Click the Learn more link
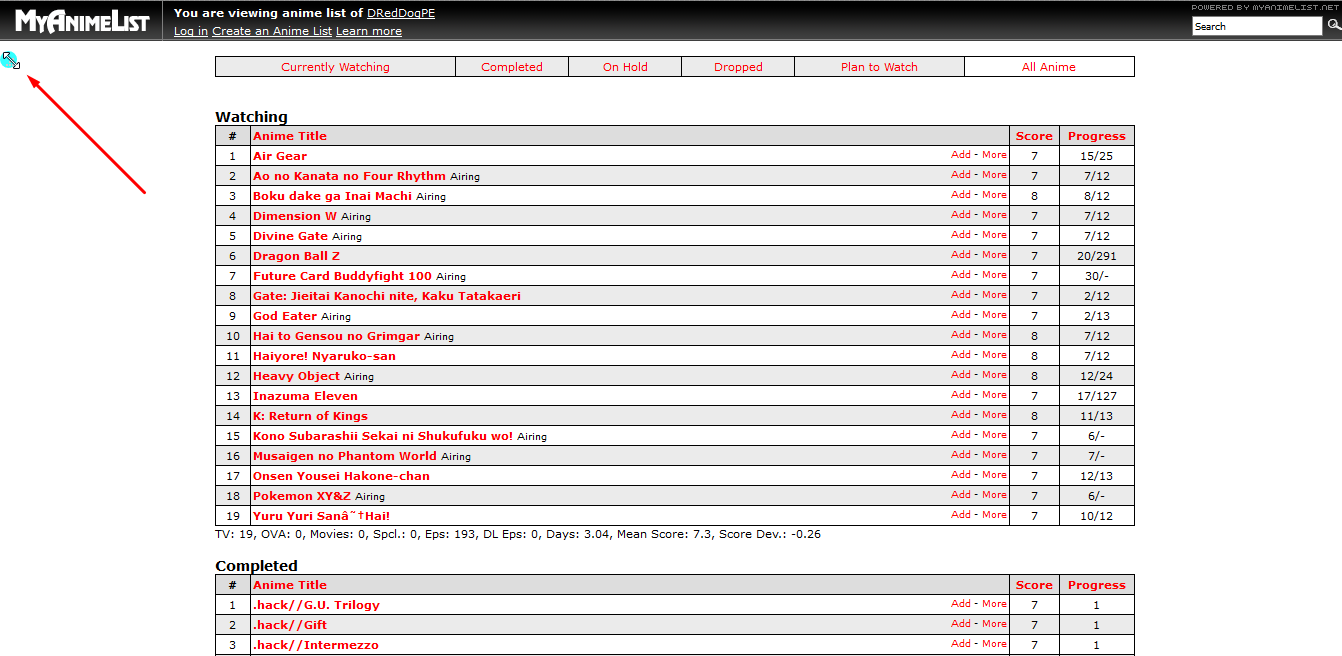 pos(368,31)
